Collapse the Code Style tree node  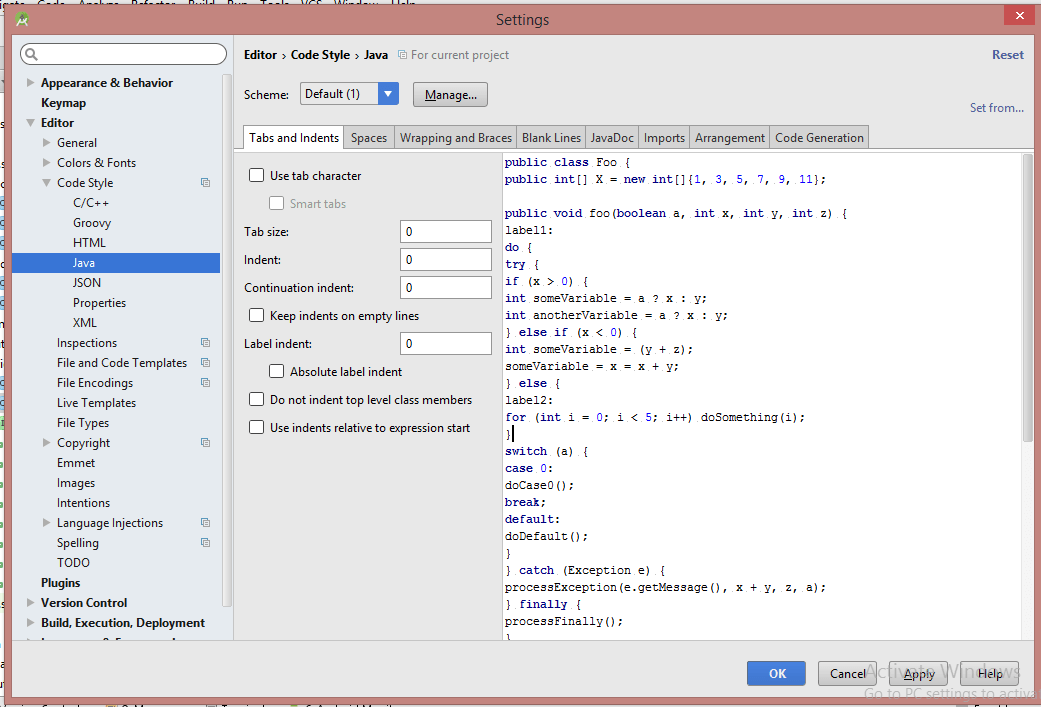tap(47, 183)
